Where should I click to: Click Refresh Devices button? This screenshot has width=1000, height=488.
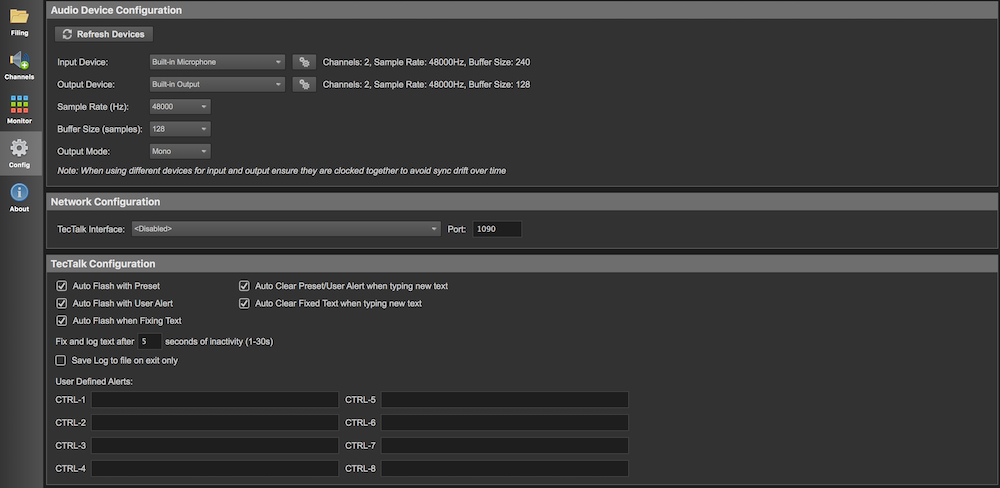click(104, 34)
